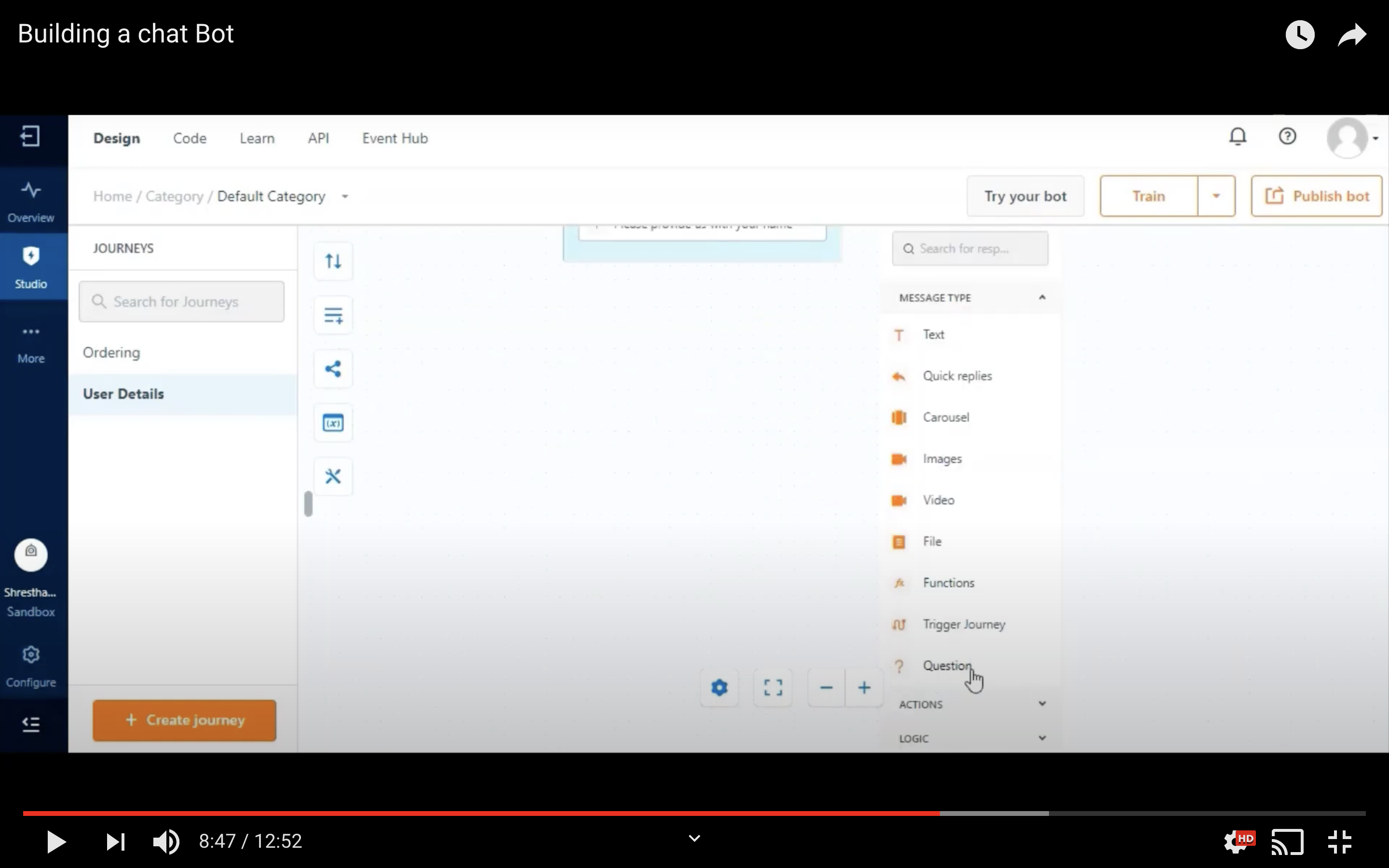Open the tools wrench canvas icon
Screen dimensions: 1389x868
pyautogui.click(x=333, y=476)
